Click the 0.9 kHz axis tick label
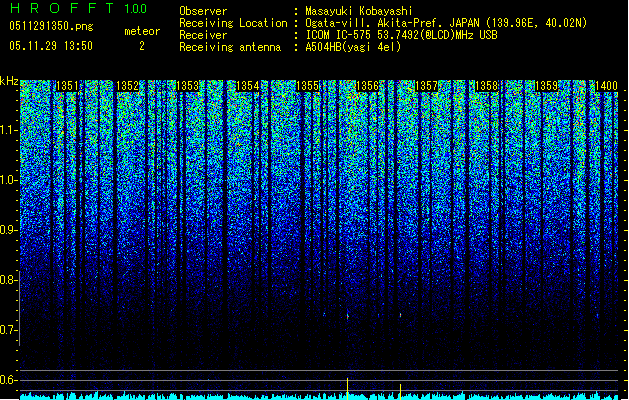The width and height of the screenshot is (629, 400). [x=8, y=230]
